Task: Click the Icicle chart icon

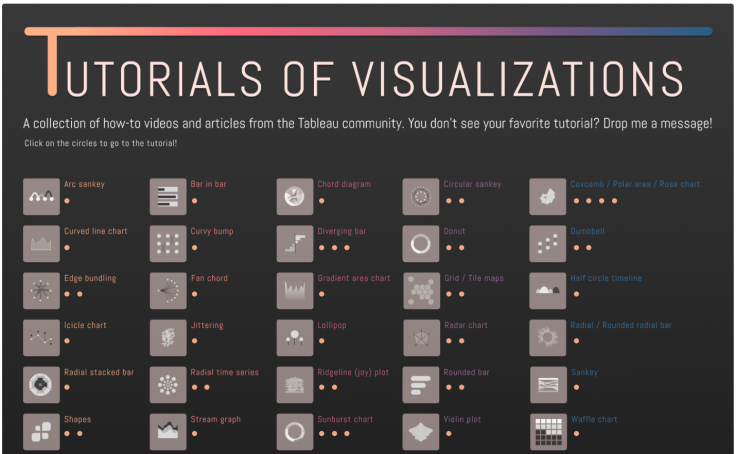Action: tap(41, 338)
